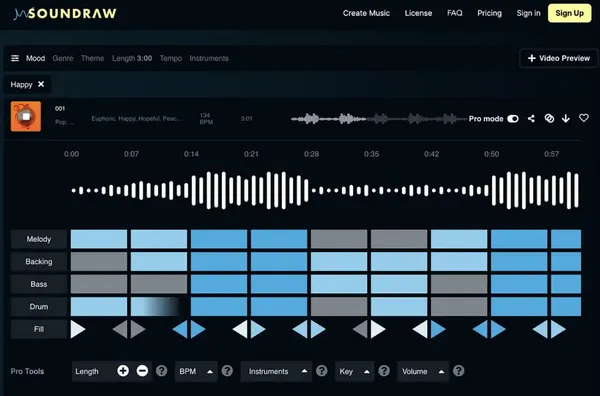
Task: Open the FAQ page
Action: [x=455, y=13]
